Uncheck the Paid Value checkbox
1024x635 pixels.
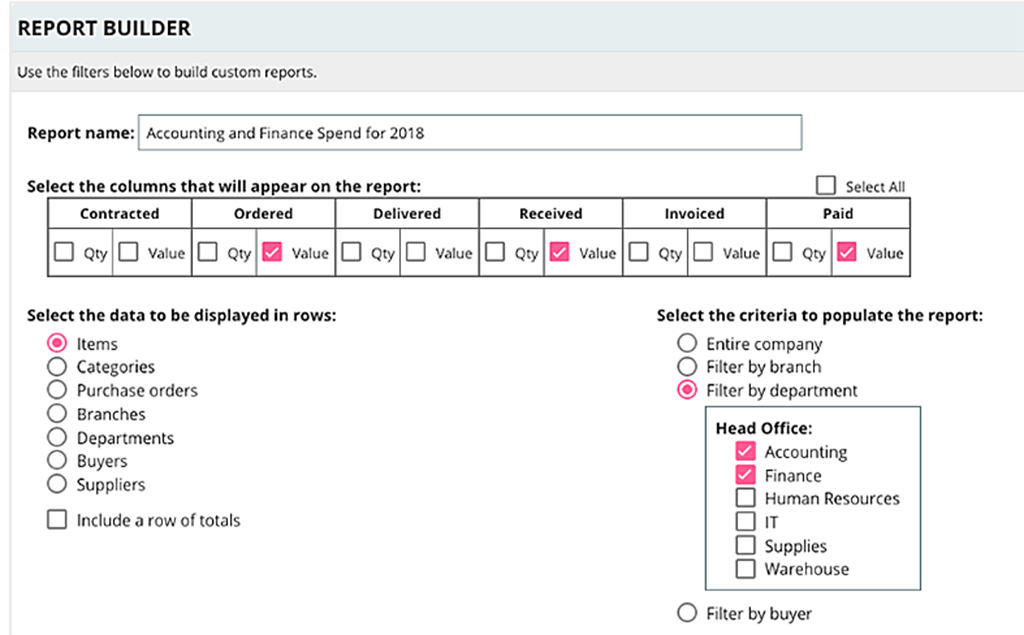point(846,252)
